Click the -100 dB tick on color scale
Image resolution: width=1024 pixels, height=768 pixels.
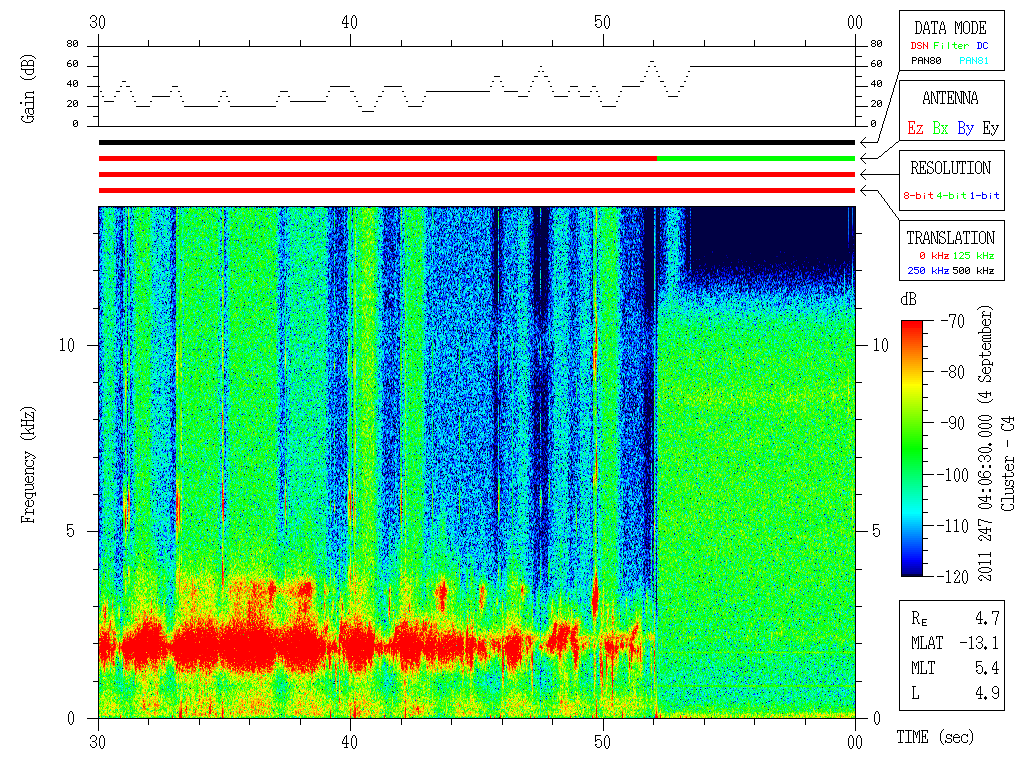(x=953, y=475)
